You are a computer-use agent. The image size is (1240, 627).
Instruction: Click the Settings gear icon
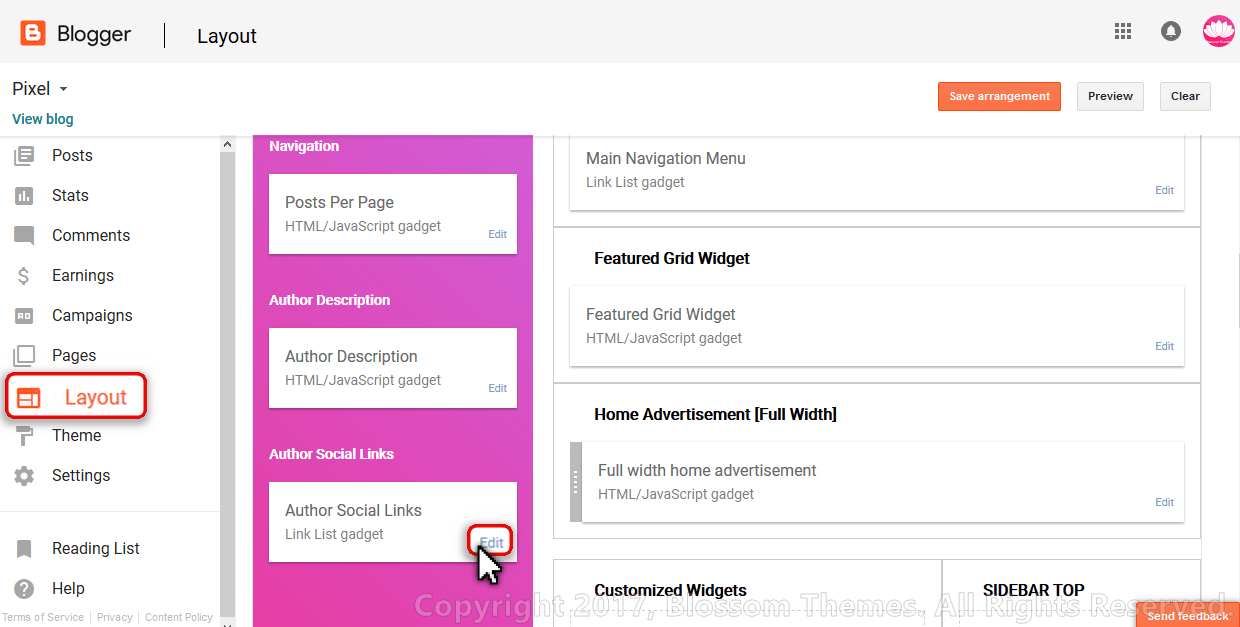24,476
